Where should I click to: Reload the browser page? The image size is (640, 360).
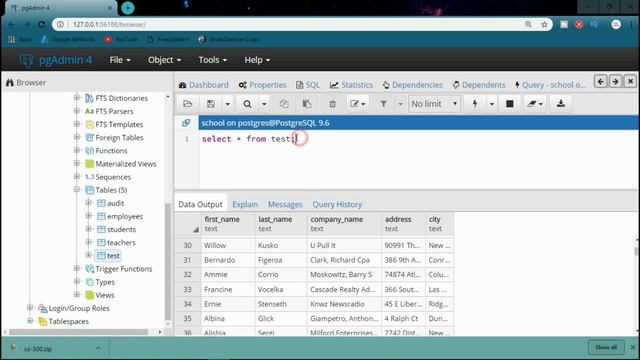pyautogui.click(x=42, y=24)
